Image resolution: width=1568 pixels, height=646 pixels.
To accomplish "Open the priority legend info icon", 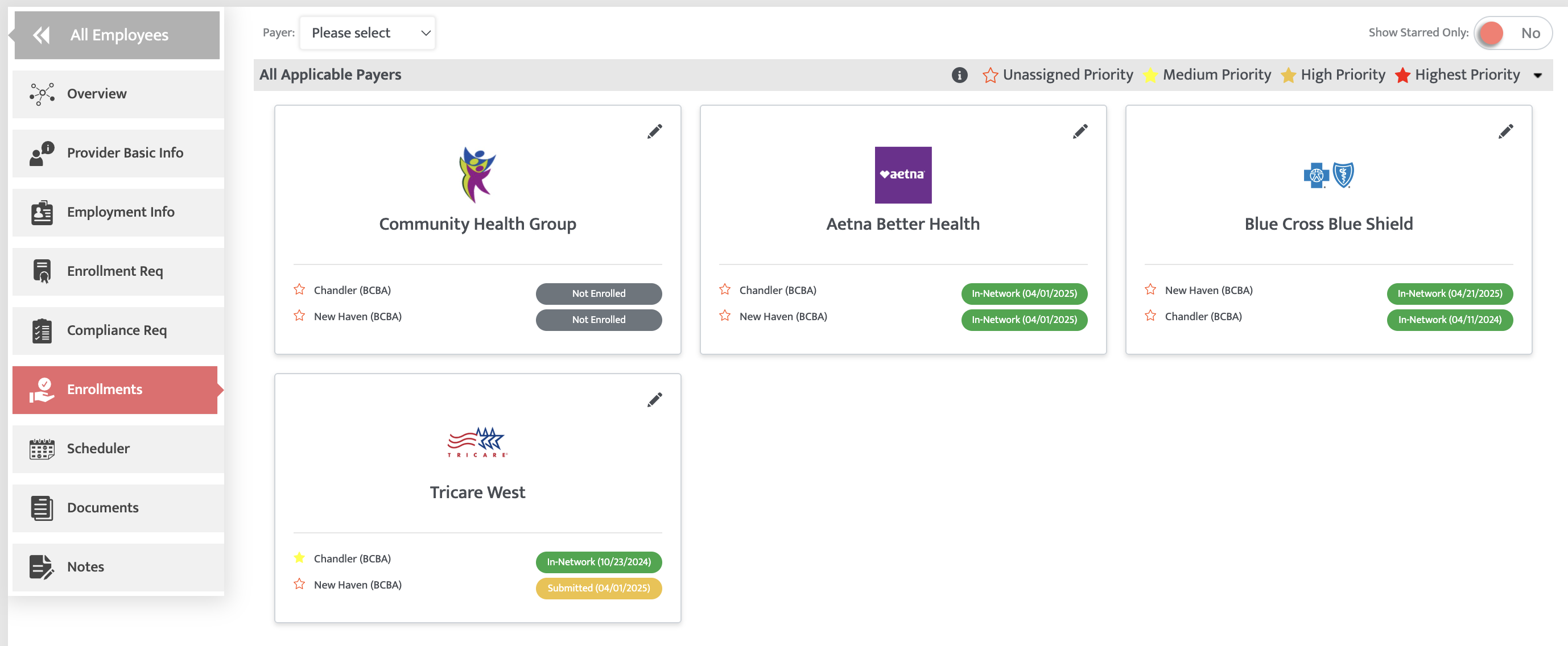I will tap(959, 75).
